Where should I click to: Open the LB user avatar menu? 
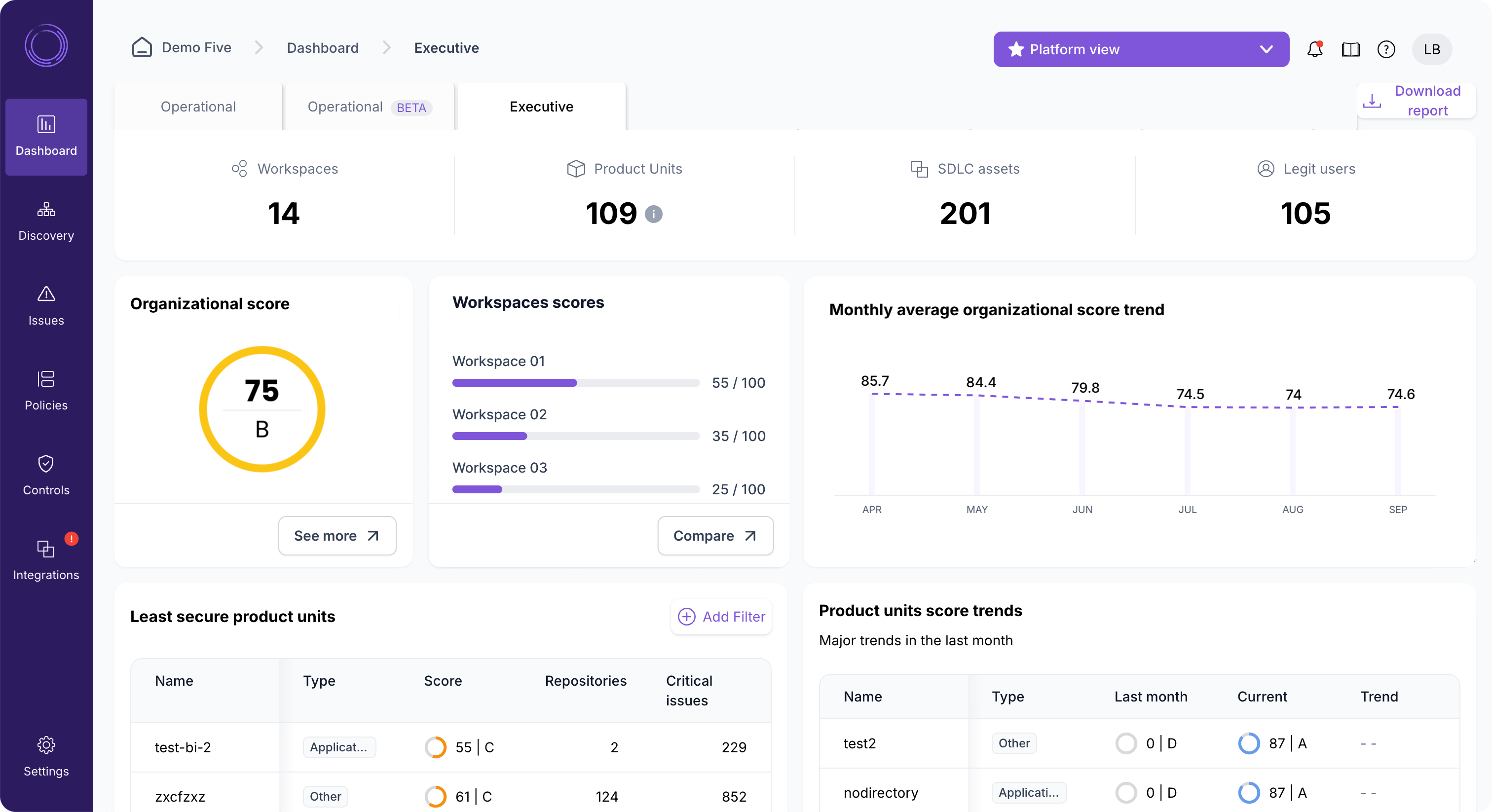pyautogui.click(x=1431, y=49)
